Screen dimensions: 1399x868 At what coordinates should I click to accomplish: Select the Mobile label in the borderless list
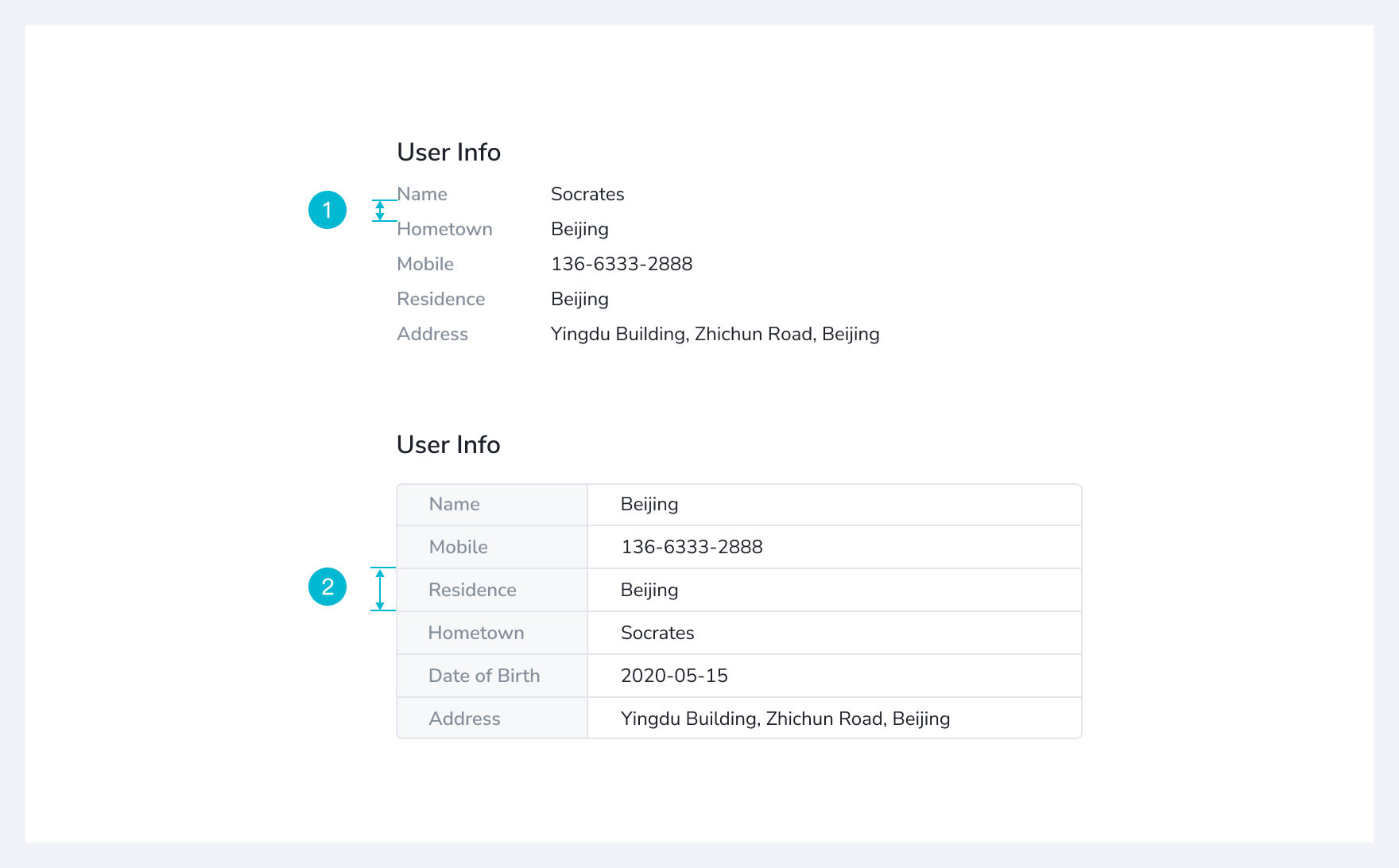[425, 264]
